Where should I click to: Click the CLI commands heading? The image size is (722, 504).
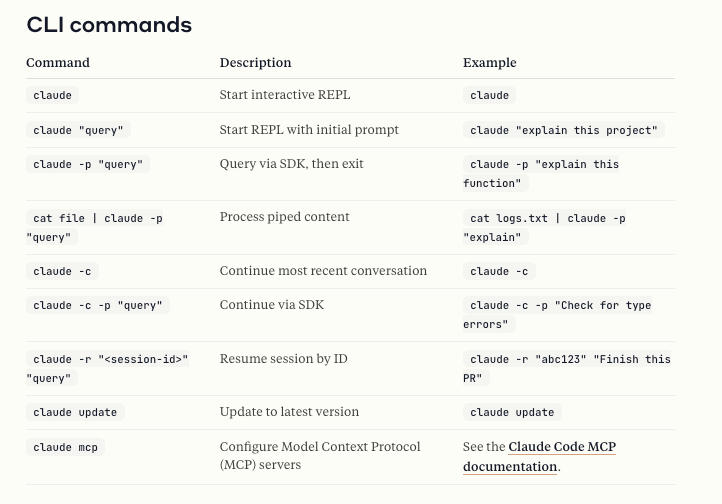point(109,25)
